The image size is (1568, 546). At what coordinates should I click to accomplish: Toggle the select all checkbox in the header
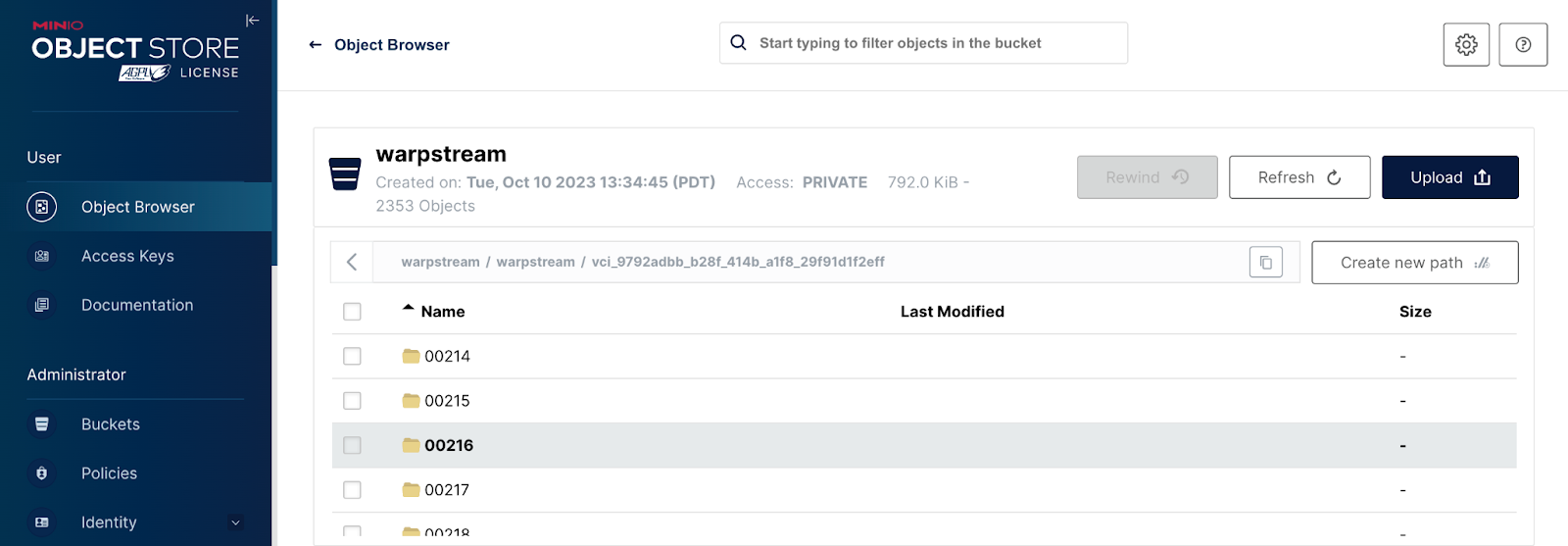353,312
